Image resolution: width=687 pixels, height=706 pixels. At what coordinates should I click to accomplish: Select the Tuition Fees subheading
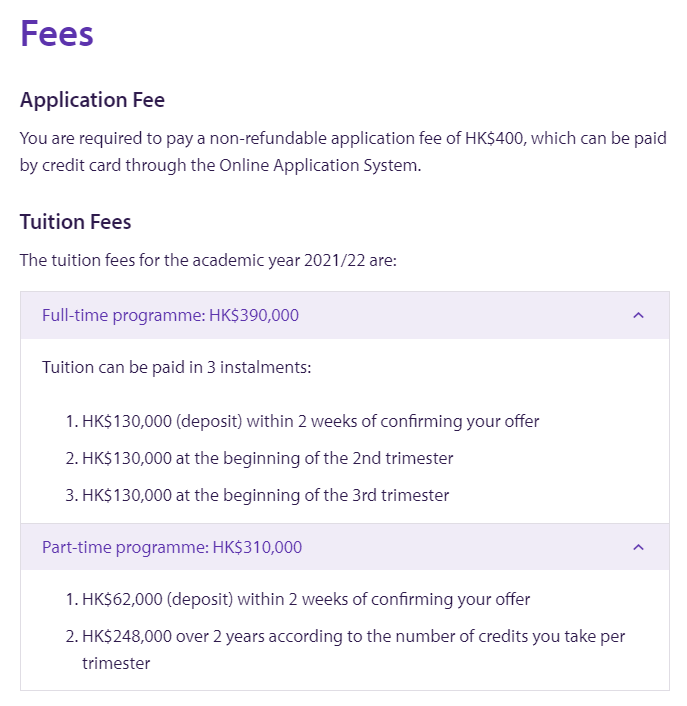pos(75,222)
